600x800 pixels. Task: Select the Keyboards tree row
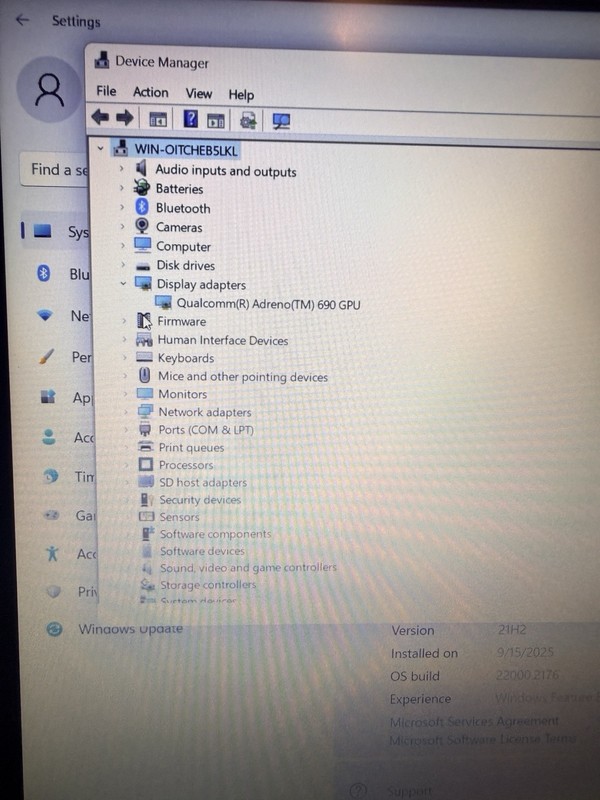[x=186, y=359]
